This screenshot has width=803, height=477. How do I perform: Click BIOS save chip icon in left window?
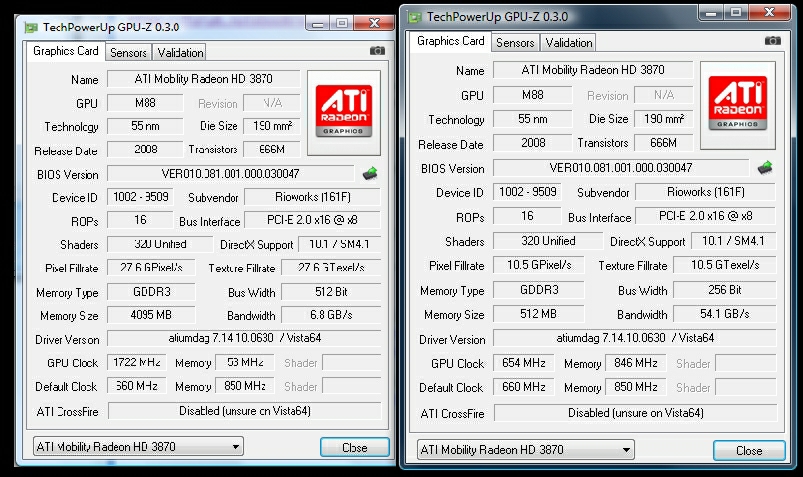coord(370,174)
